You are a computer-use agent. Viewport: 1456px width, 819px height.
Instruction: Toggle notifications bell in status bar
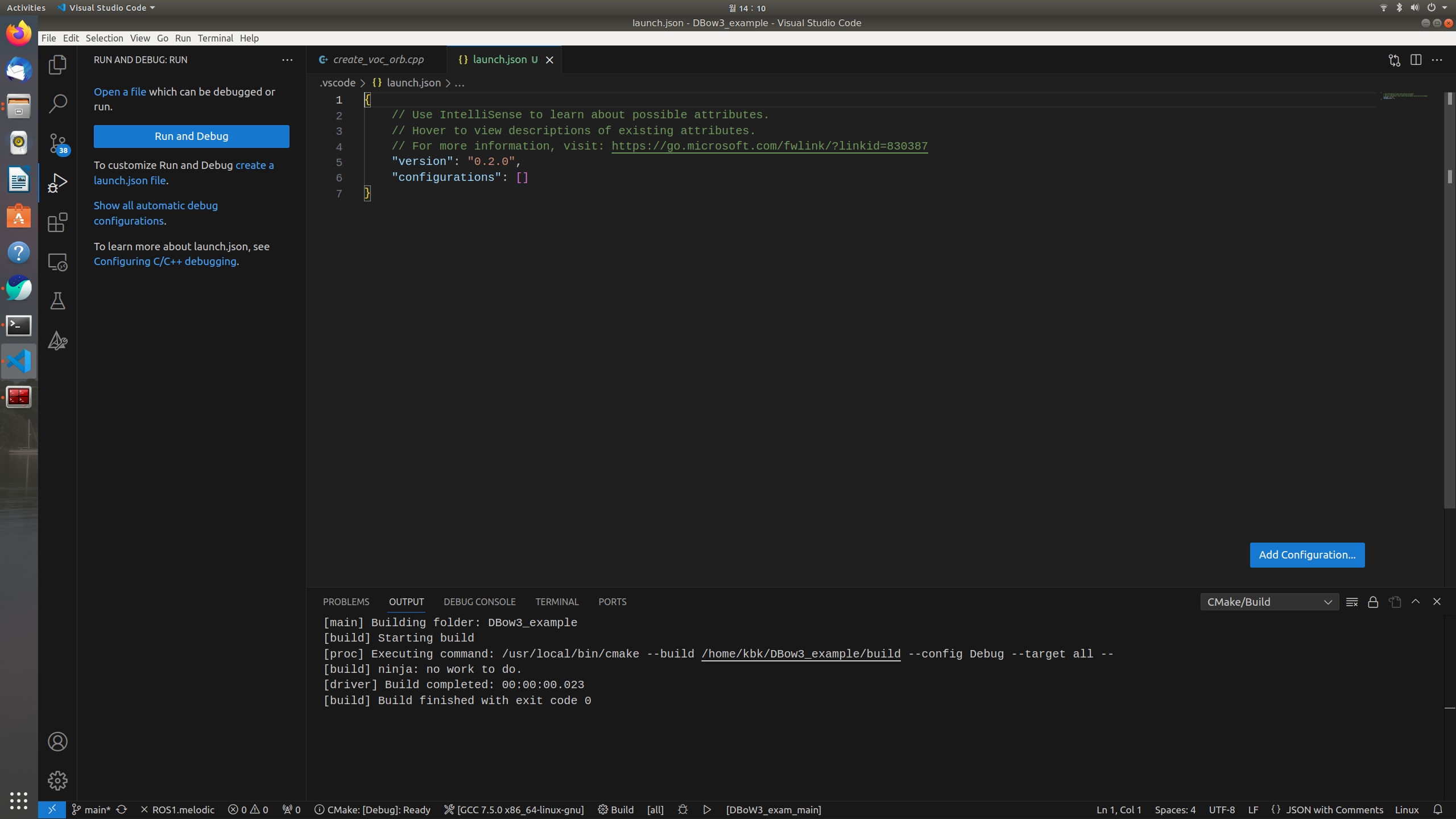click(1438, 809)
